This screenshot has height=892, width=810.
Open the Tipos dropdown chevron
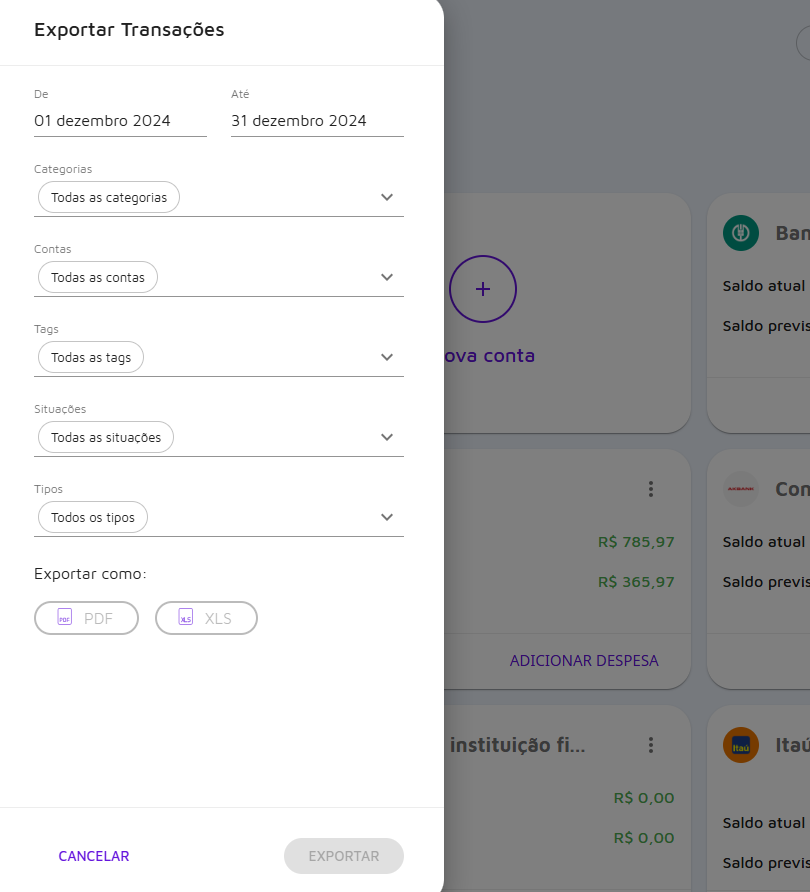pos(388,517)
